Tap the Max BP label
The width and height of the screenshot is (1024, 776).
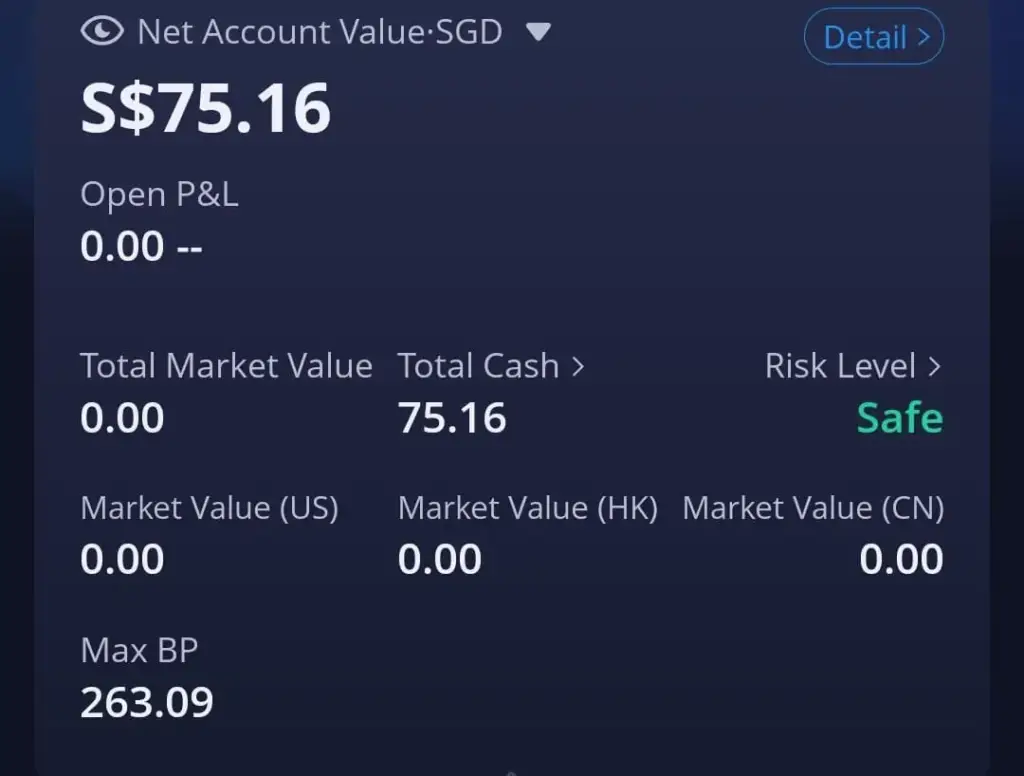[139, 651]
